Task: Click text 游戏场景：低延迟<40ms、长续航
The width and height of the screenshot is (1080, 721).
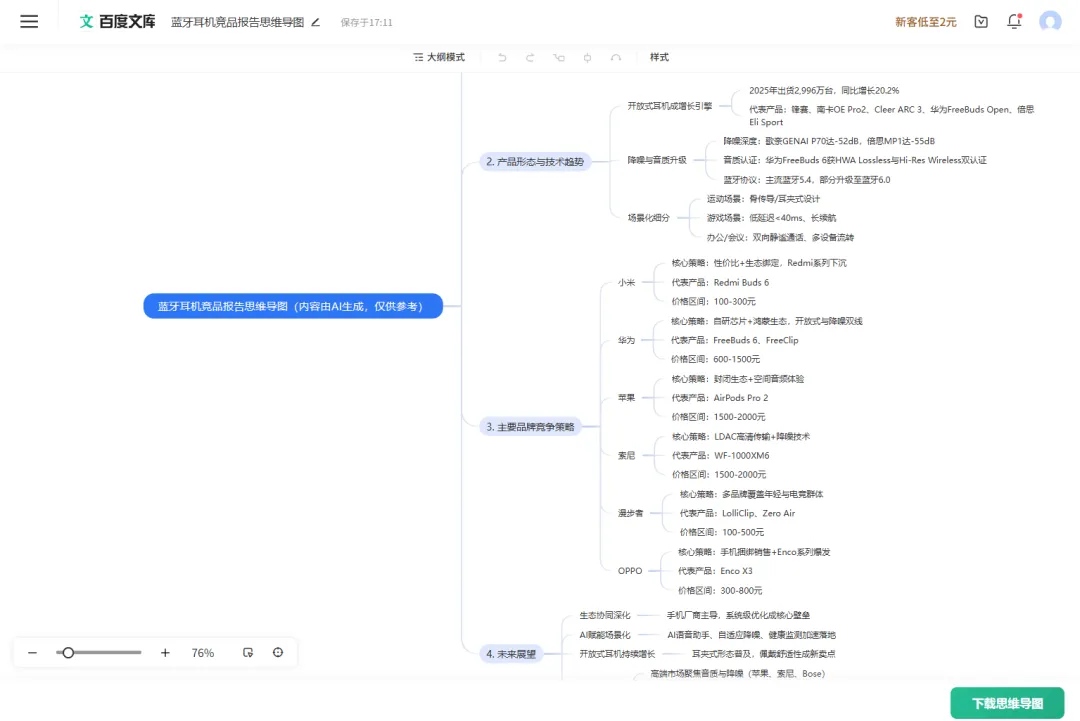Action: [771, 218]
